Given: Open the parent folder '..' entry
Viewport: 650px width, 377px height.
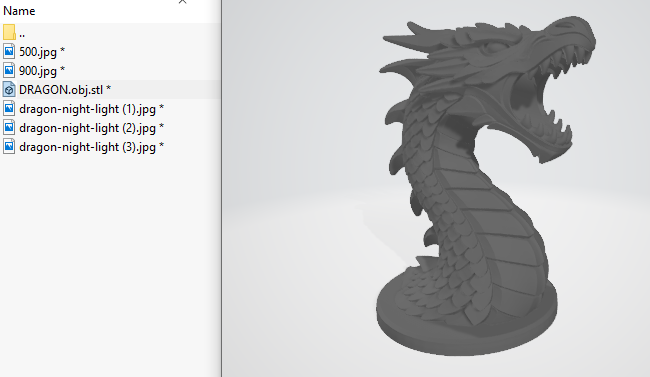Looking at the screenshot, I should 13,33.
